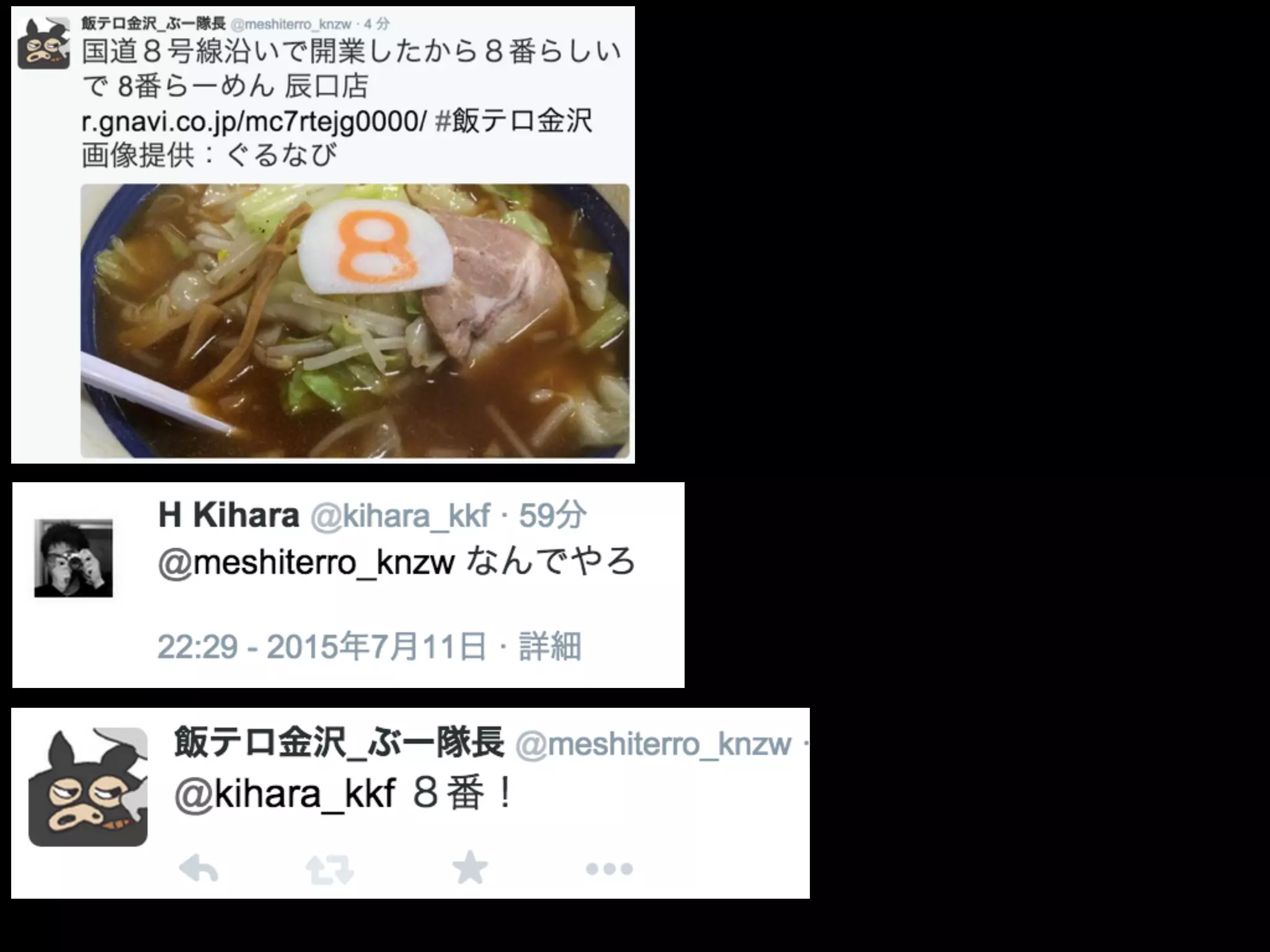Click the @kihara_kkf mention in the 8番 reply
Screen dimensions: 1270x952
[285, 794]
